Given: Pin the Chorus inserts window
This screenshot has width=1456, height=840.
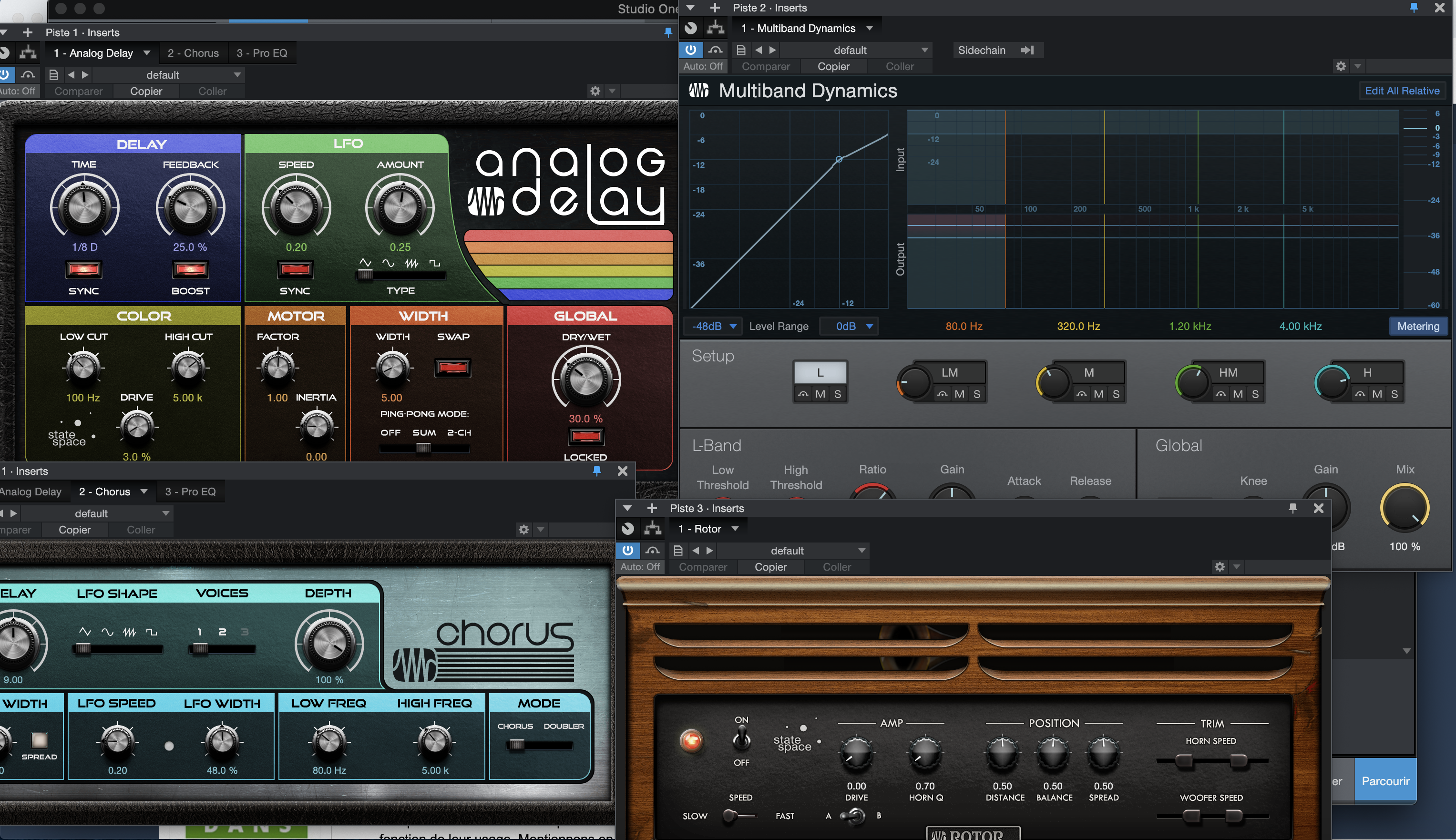Looking at the screenshot, I should 597,471.
